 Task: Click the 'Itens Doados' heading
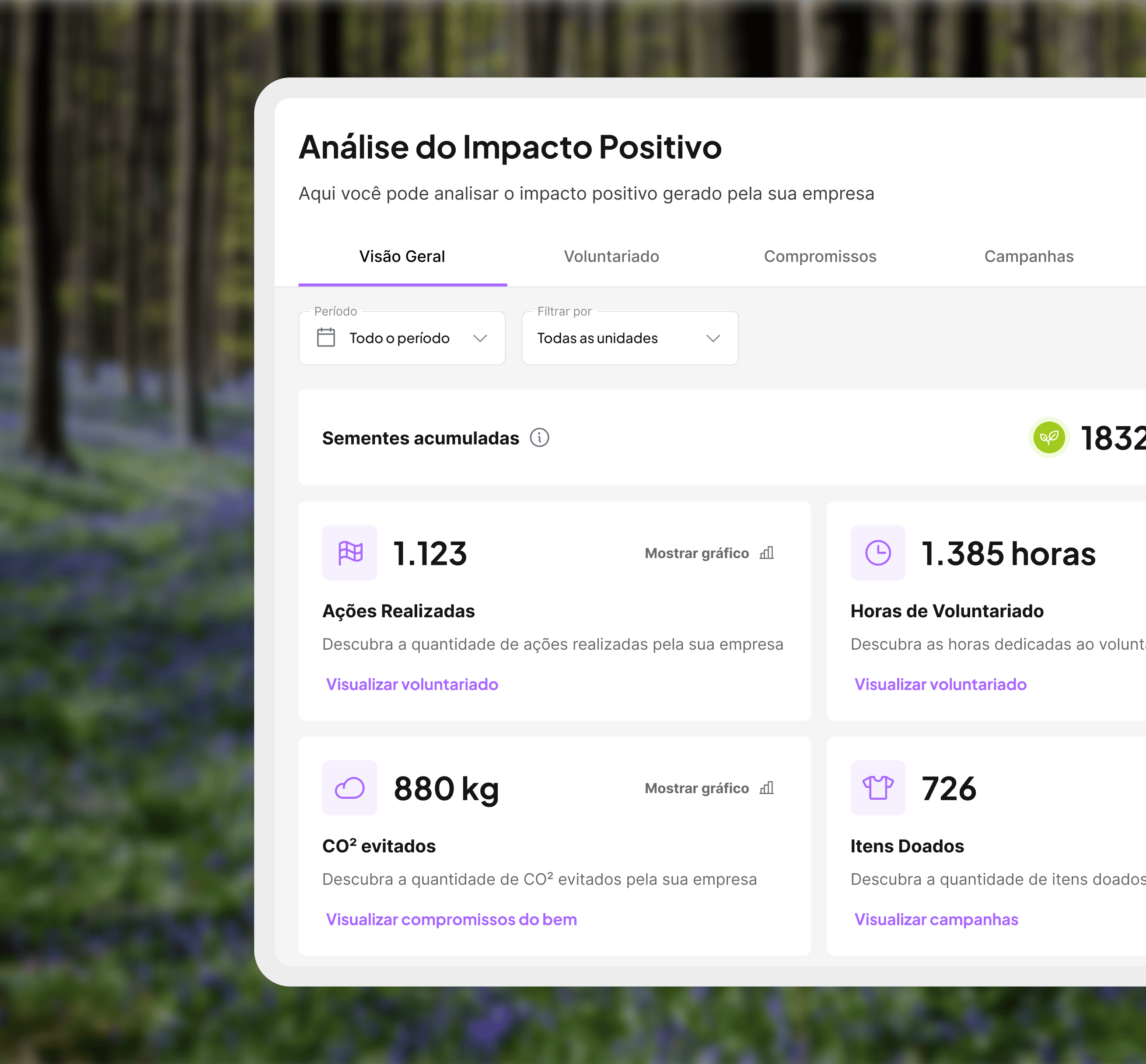pyautogui.click(x=907, y=846)
